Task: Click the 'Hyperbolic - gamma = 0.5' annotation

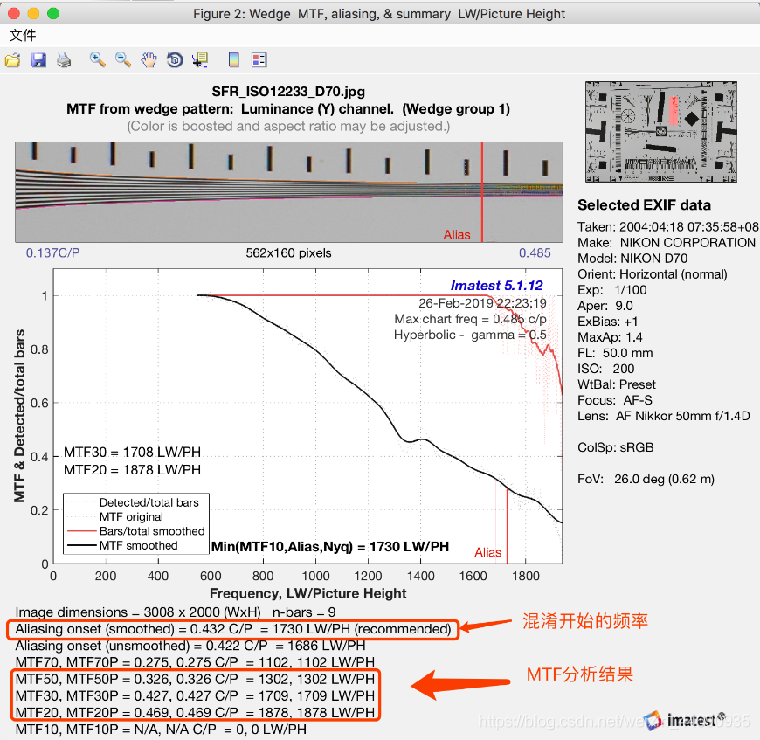Action: 470,335
